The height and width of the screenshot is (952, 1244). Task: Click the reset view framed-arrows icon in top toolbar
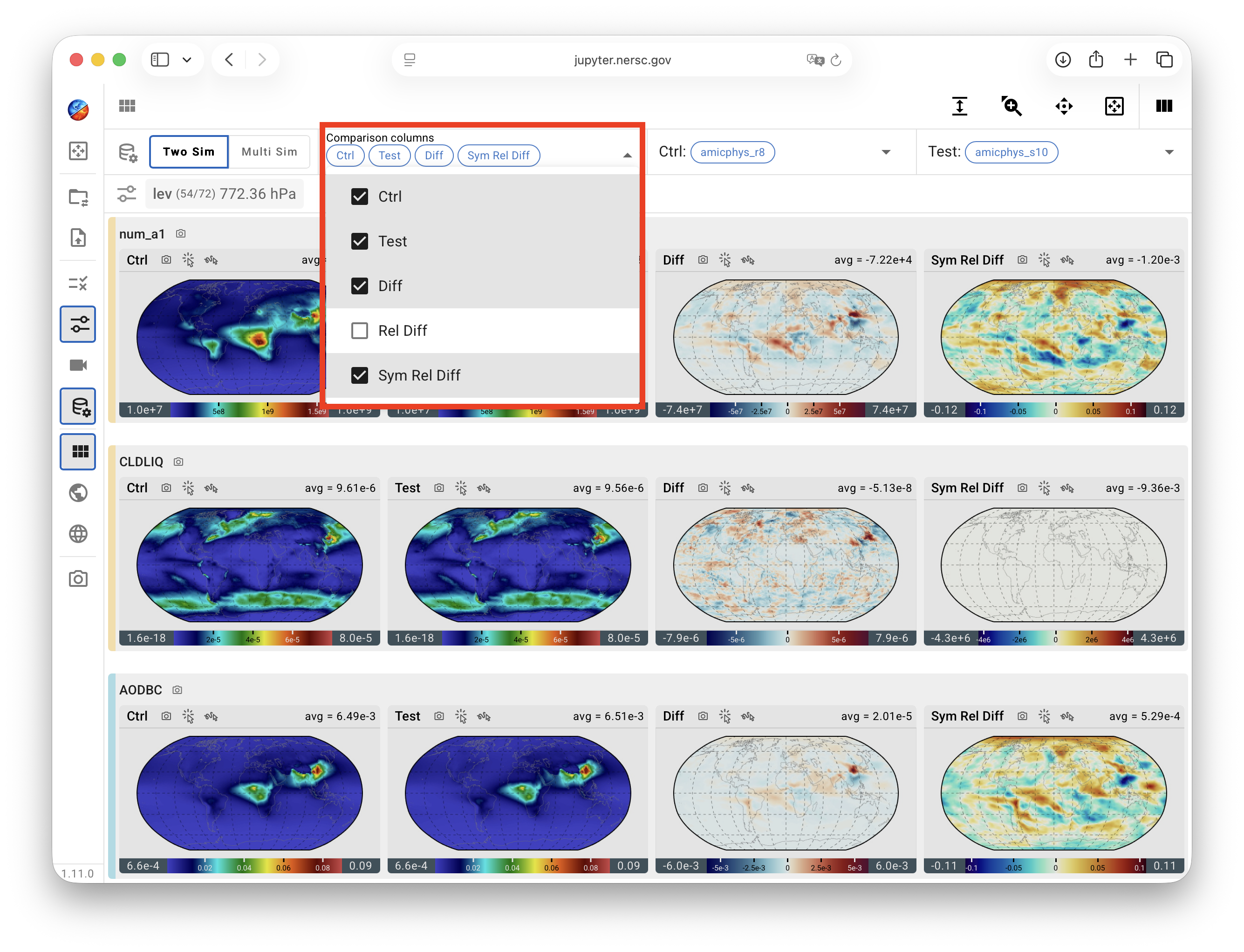point(1114,106)
